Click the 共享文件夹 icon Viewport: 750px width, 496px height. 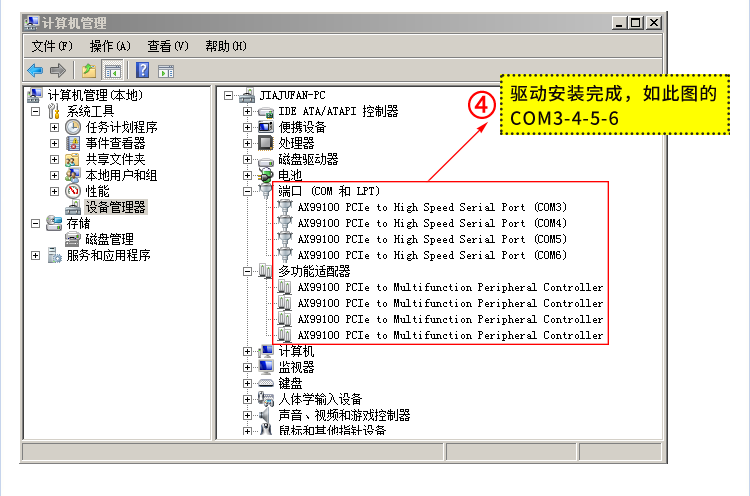tap(72, 159)
